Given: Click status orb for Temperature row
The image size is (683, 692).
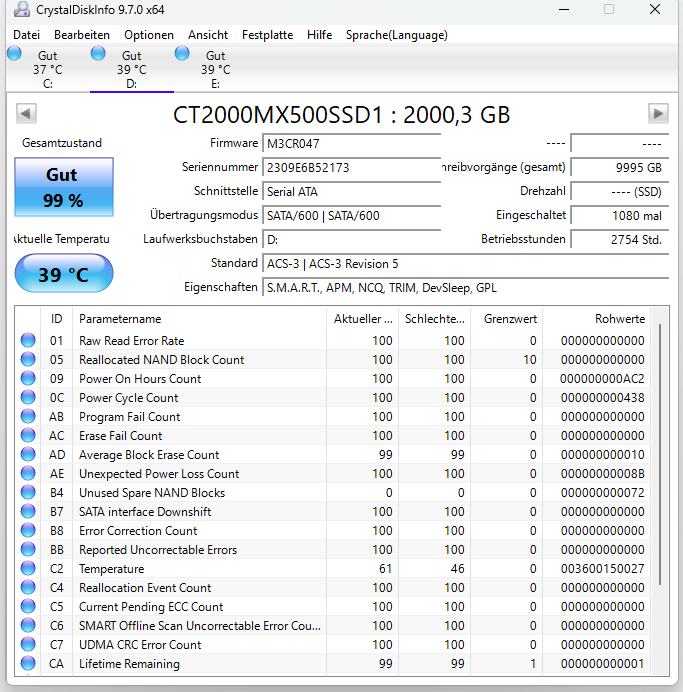Looking at the screenshot, I should 28,568.
